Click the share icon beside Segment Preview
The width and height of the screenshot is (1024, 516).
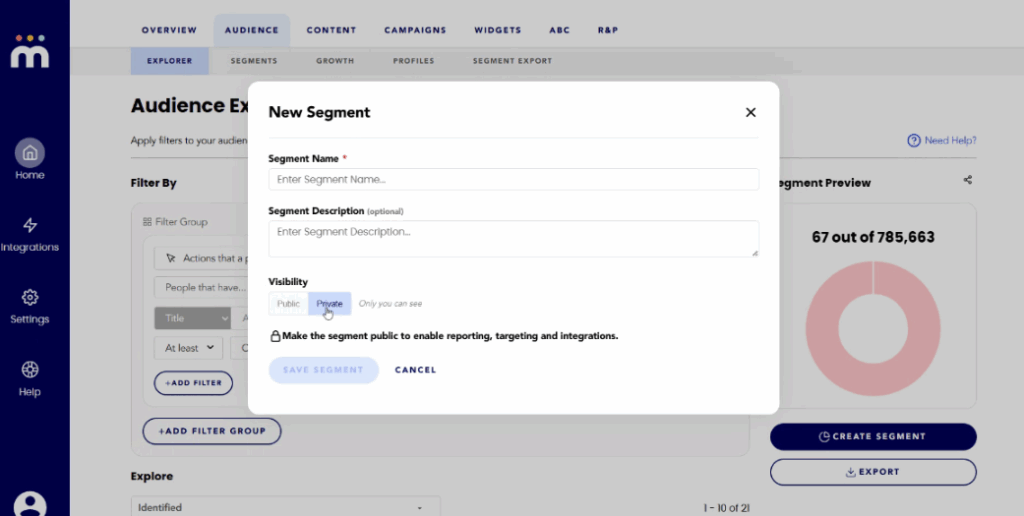pos(967,181)
